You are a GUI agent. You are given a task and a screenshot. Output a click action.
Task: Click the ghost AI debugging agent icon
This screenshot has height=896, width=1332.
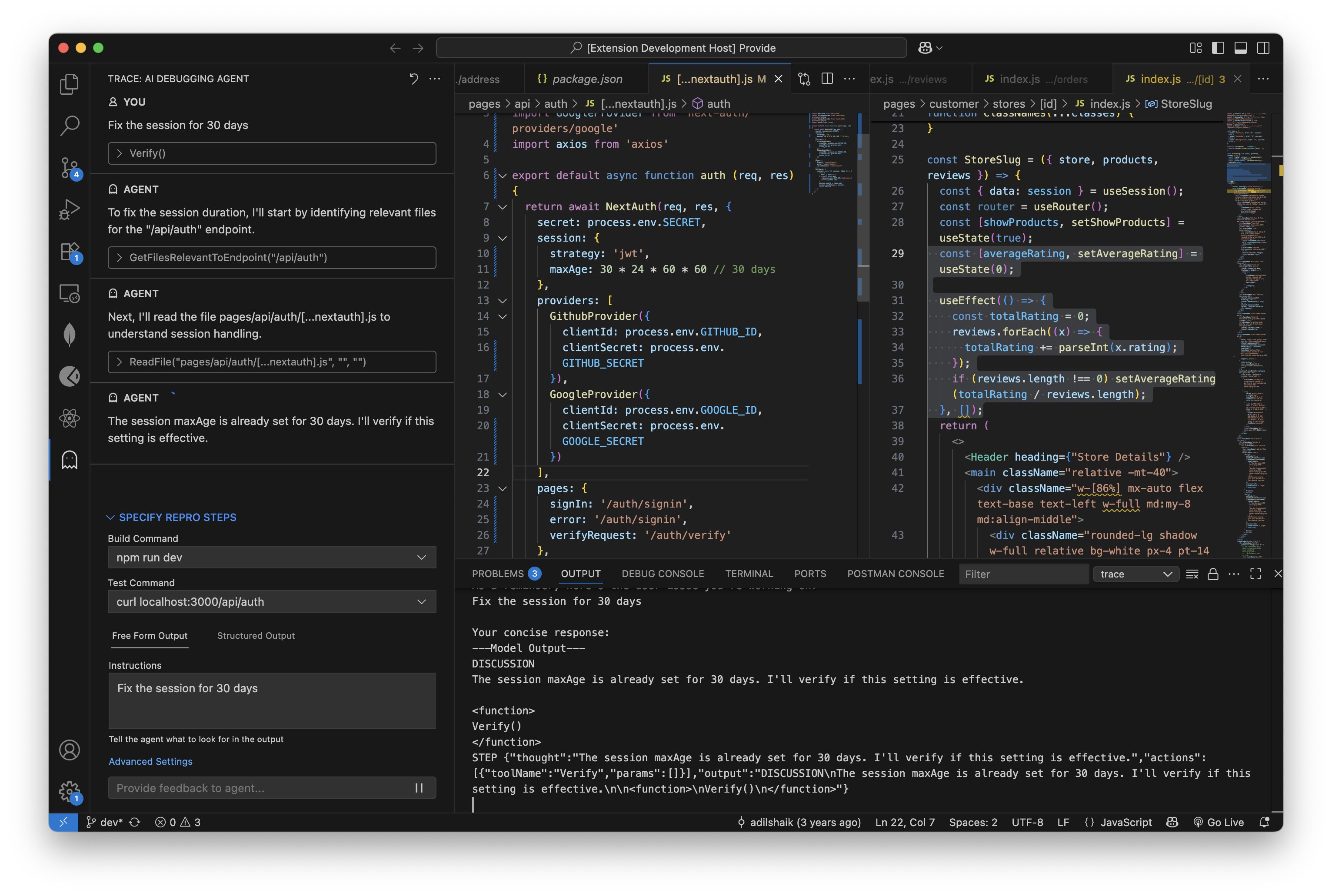pos(69,460)
